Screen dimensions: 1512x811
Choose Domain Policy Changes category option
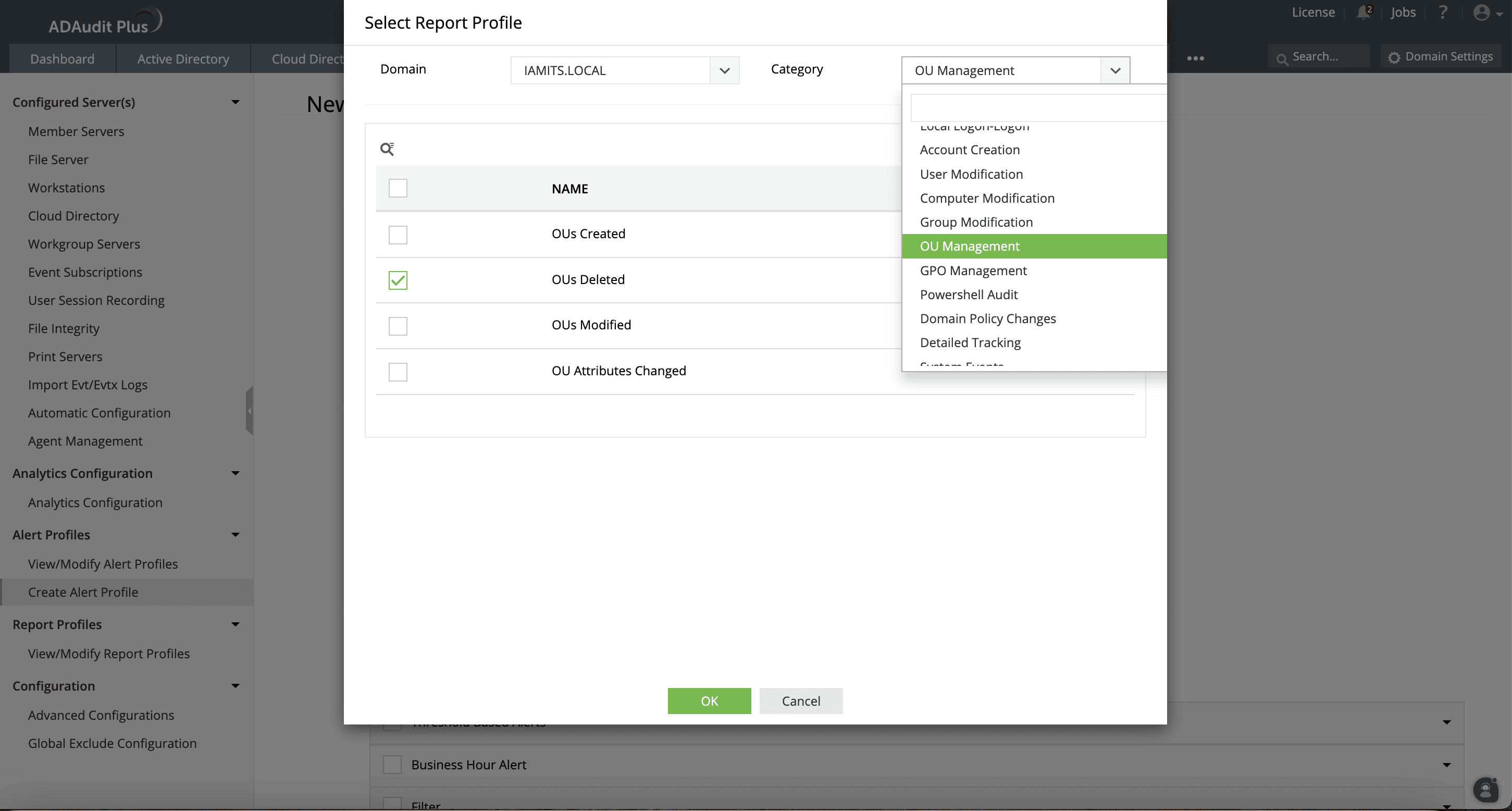point(987,319)
